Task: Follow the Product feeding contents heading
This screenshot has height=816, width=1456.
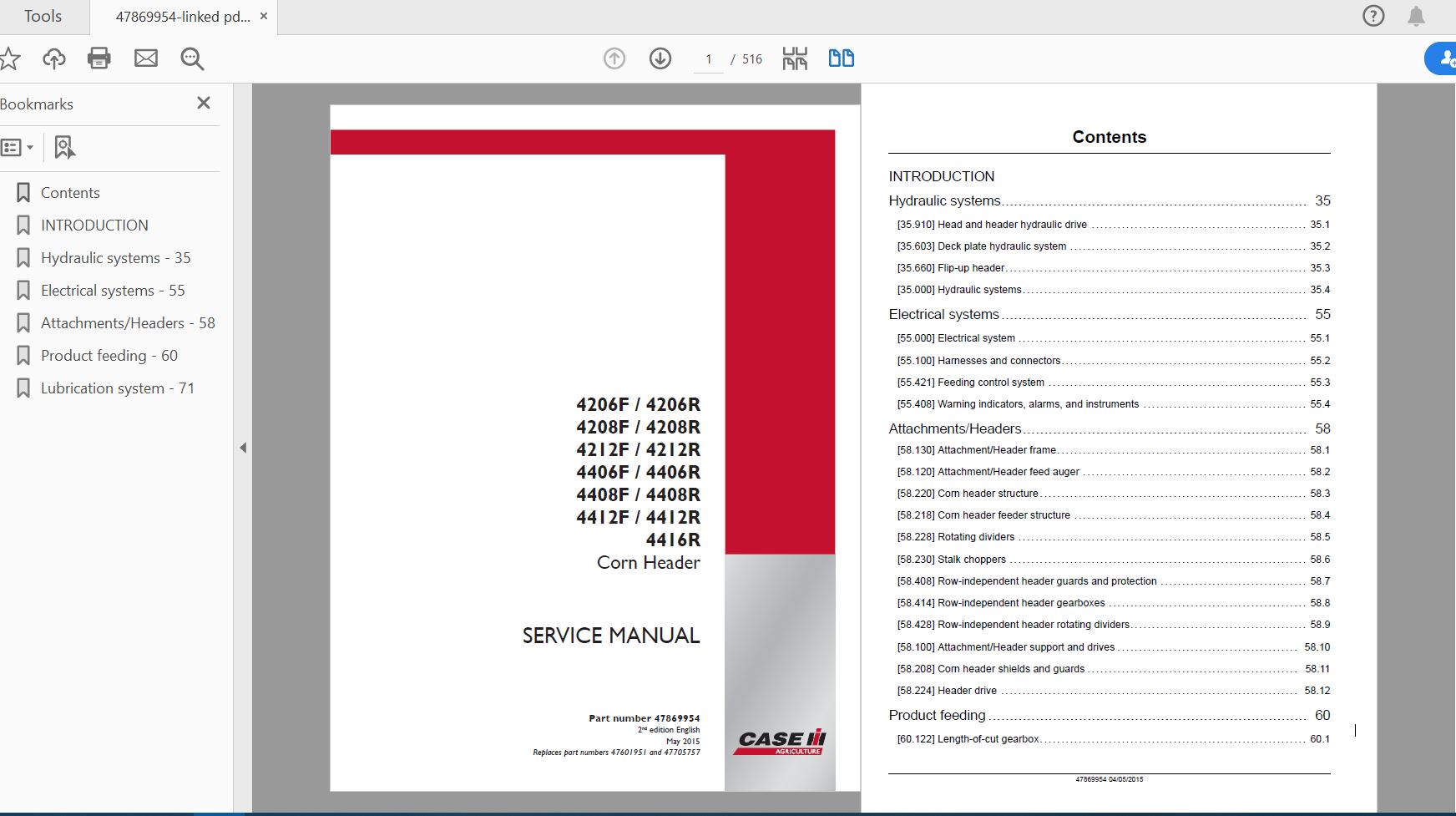Action: point(1110,716)
